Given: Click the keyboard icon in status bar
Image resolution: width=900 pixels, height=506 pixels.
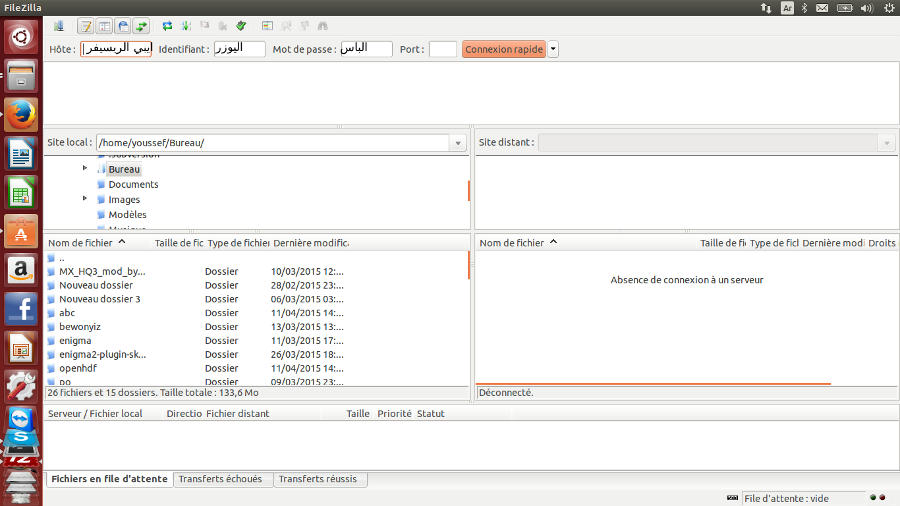Looking at the screenshot, I should (x=732, y=497).
